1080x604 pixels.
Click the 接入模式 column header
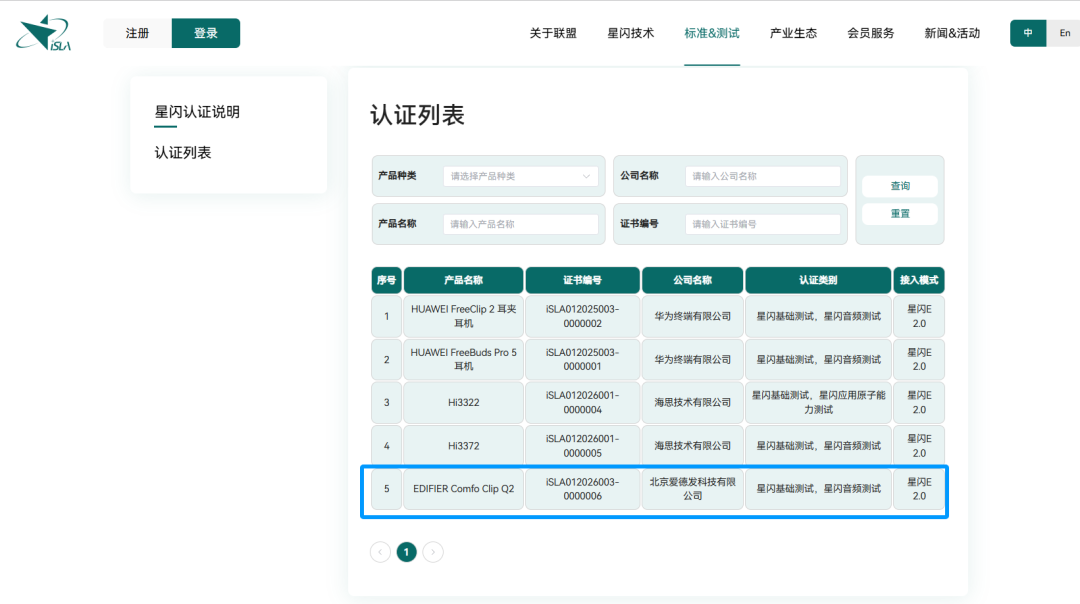point(919,280)
